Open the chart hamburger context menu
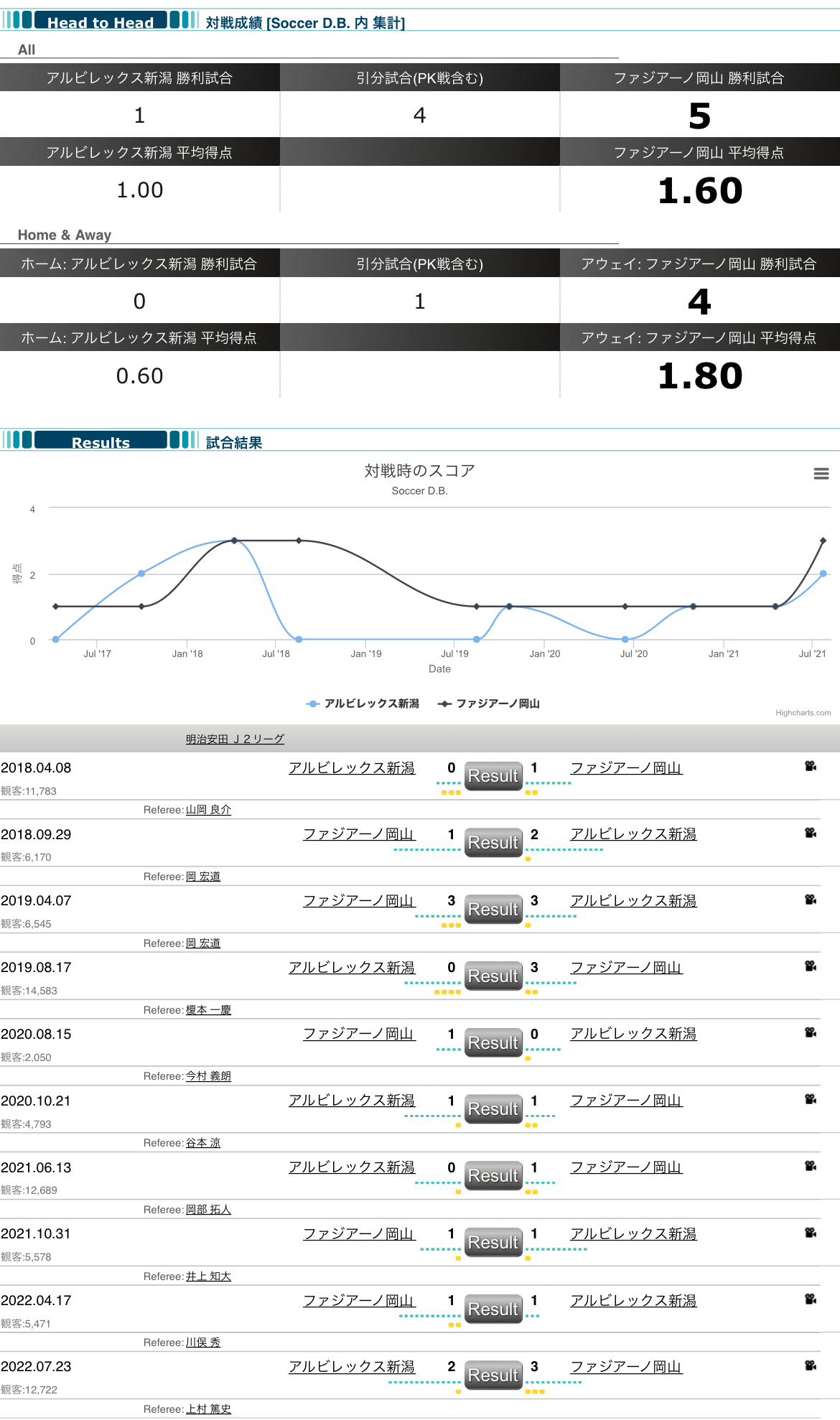The height and width of the screenshot is (1420, 840). point(821,474)
